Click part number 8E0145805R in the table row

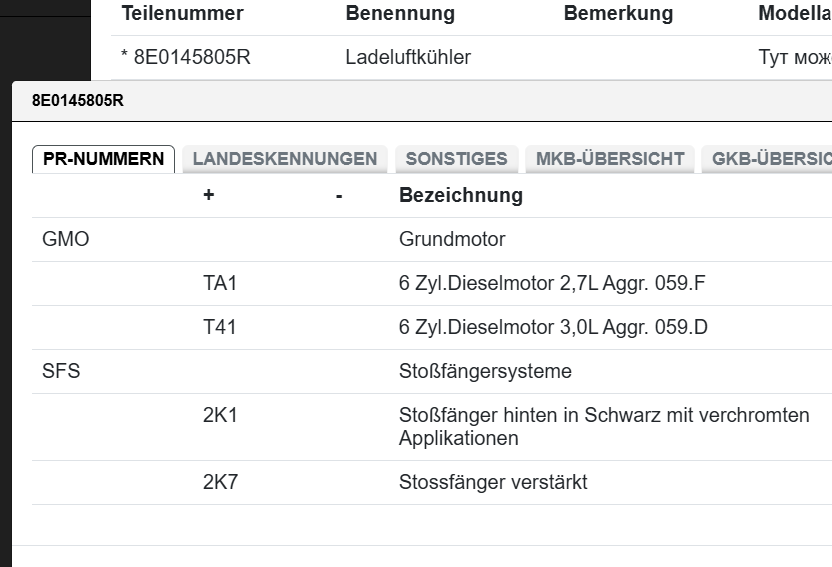191,58
